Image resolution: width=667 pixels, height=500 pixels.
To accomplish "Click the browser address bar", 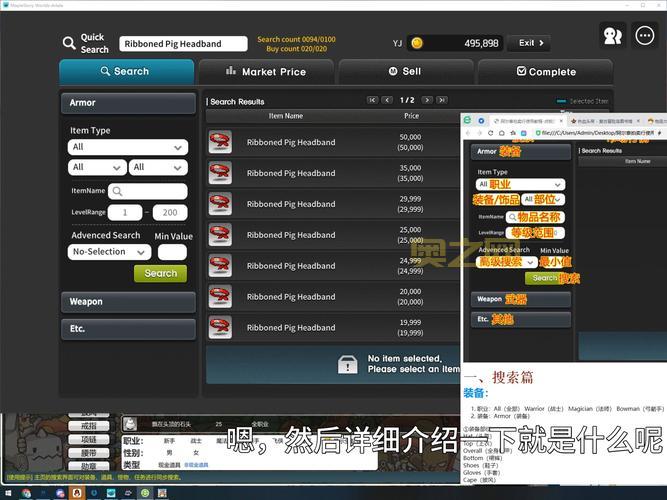I will 598,133.
